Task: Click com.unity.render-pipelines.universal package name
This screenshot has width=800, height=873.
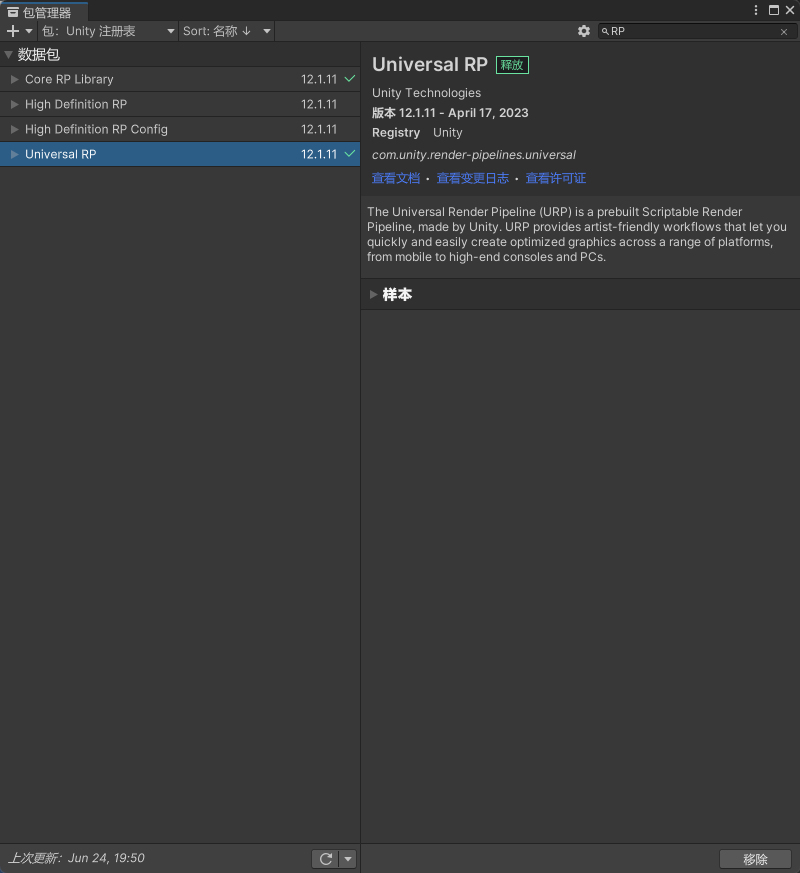Action: [x=474, y=155]
